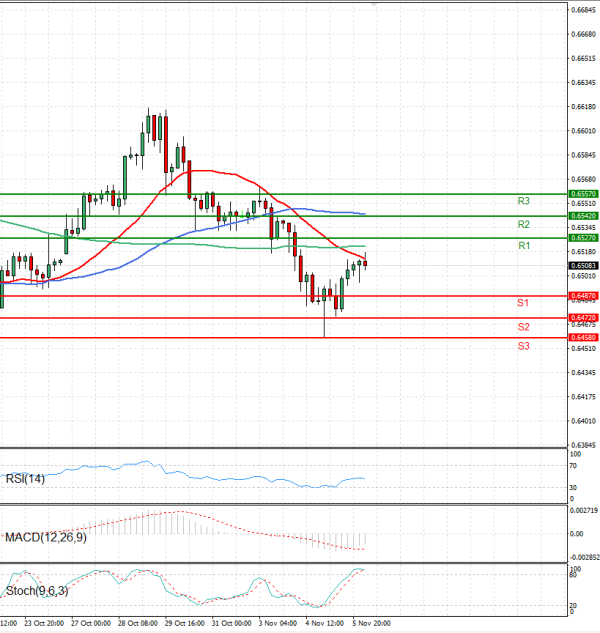Select the S1 support label
Image resolution: width=600 pixels, height=633 pixels.
click(523, 303)
